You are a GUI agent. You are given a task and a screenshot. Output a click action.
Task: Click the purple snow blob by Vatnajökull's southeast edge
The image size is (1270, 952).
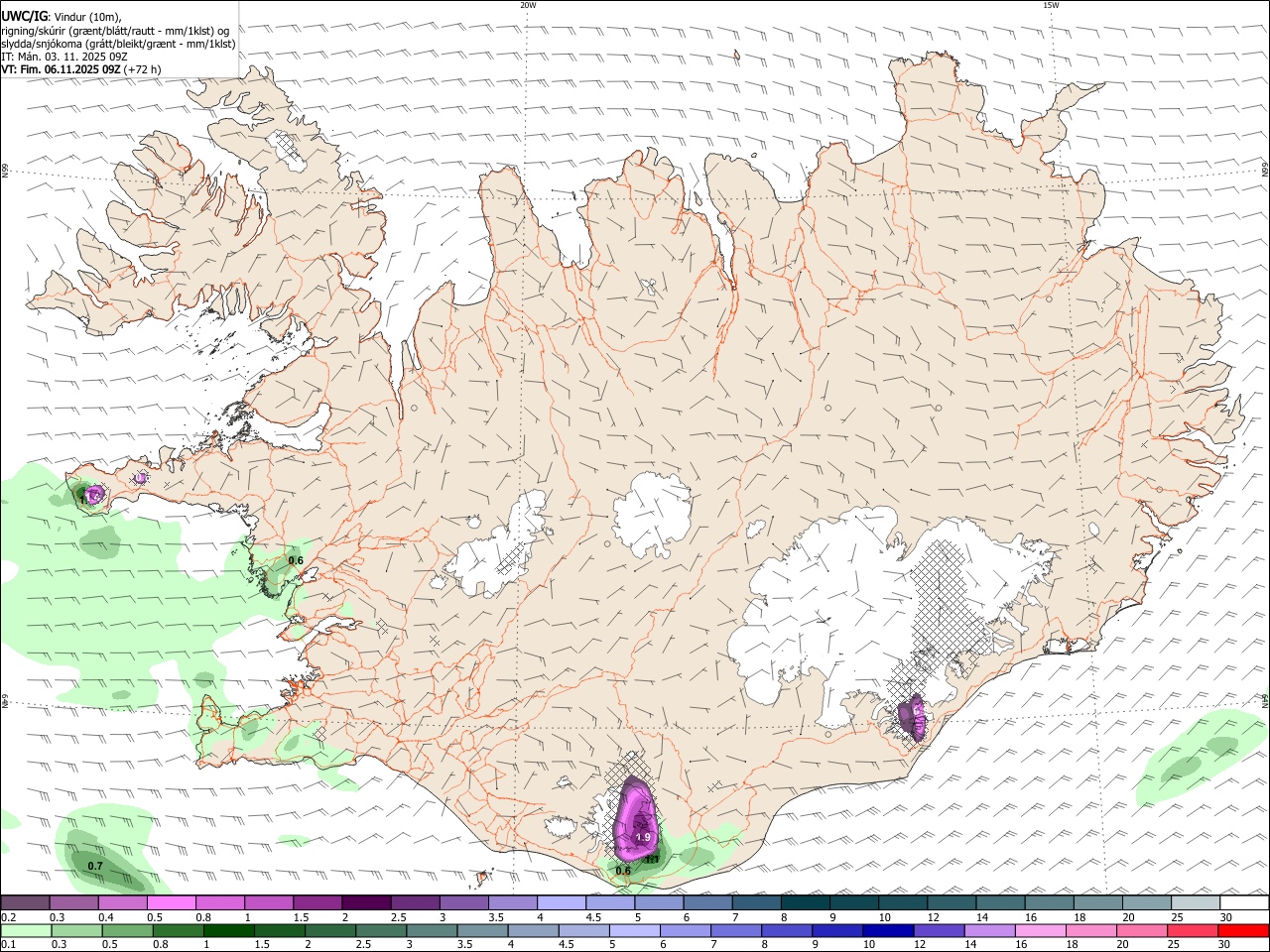[912, 717]
